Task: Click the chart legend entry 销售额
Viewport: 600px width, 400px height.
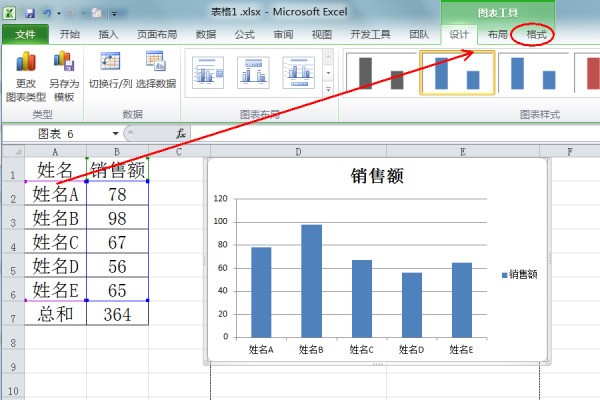Action: [520, 274]
